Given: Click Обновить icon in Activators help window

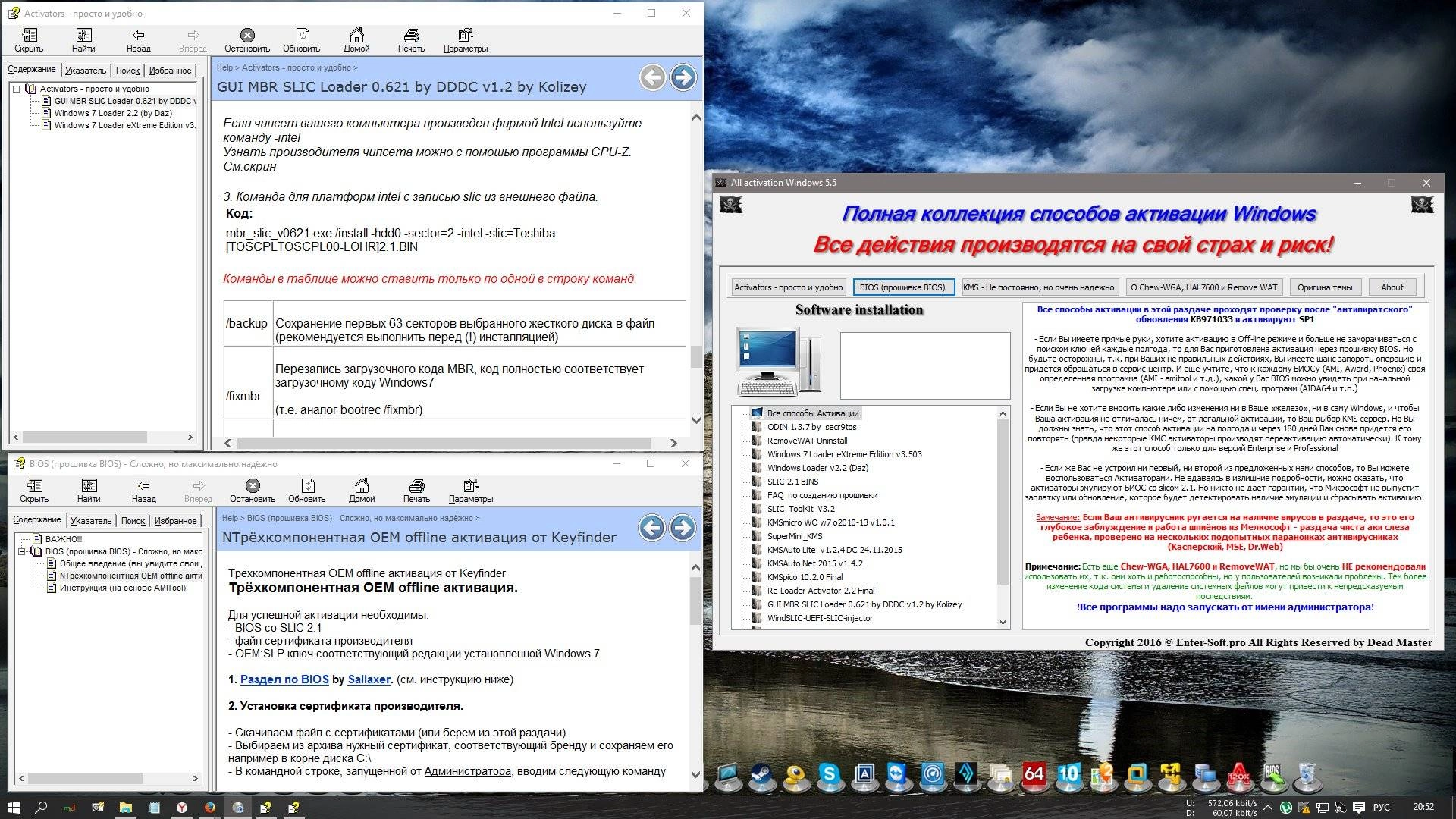Looking at the screenshot, I should point(302,40).
